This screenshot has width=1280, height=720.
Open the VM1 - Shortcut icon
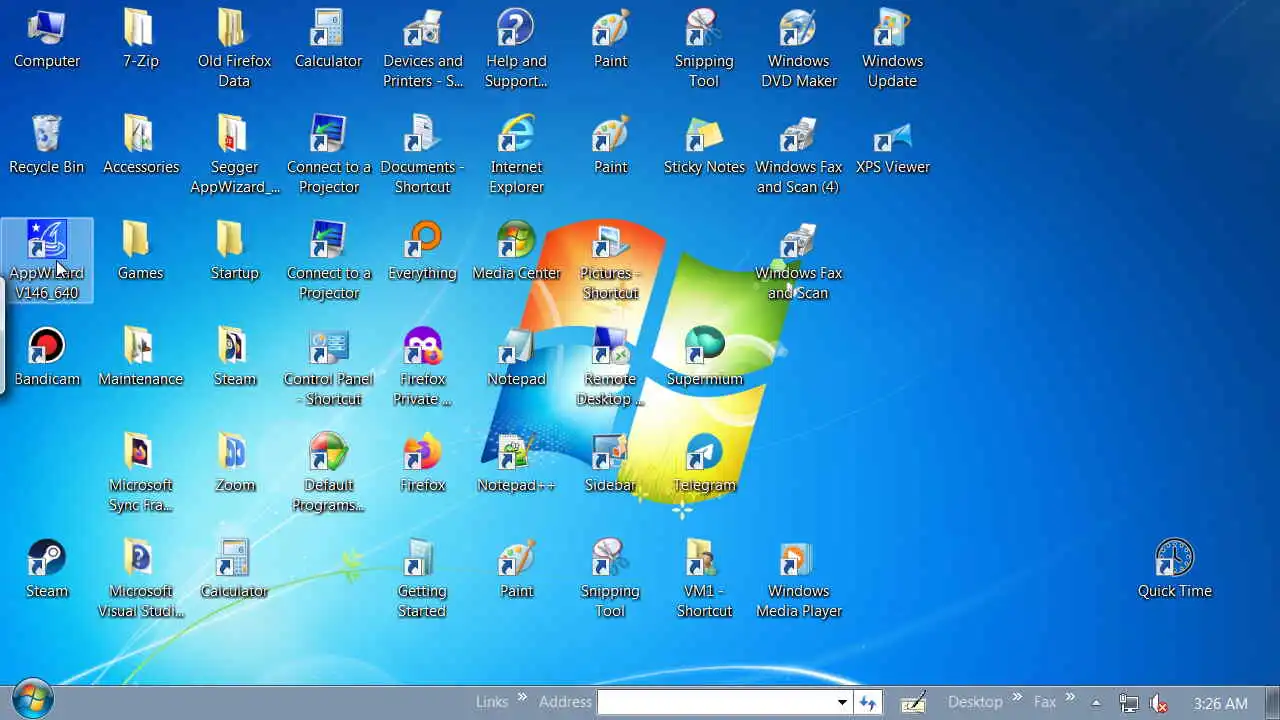pyautogui.click(x=705, y=580)
